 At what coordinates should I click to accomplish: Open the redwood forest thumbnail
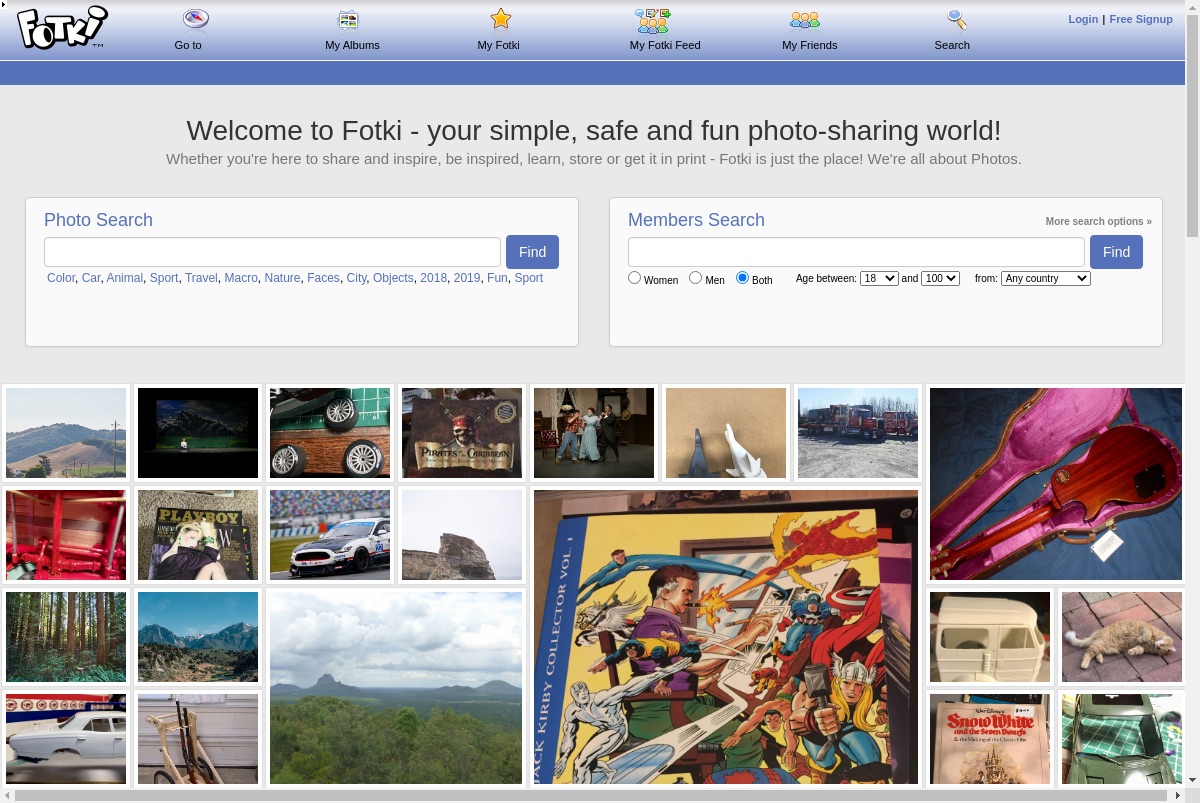click(x=66, y=637)
